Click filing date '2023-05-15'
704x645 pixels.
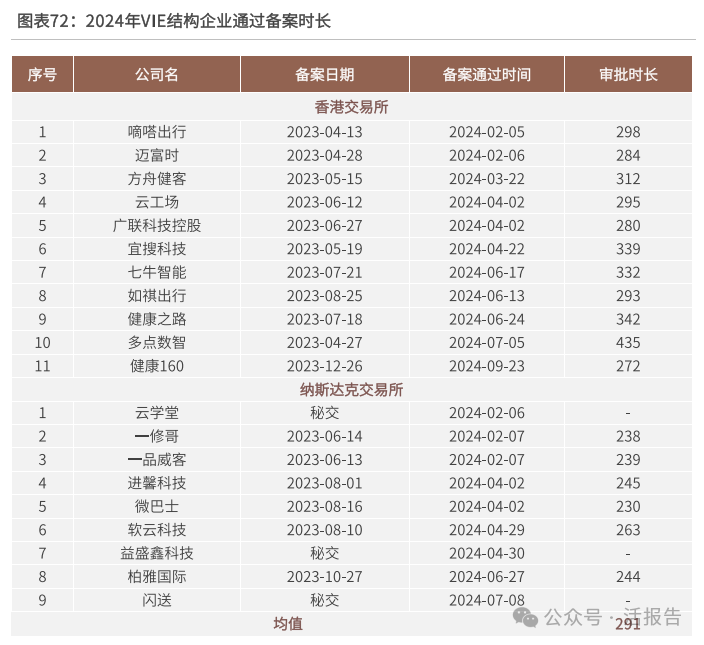[325, 179]
